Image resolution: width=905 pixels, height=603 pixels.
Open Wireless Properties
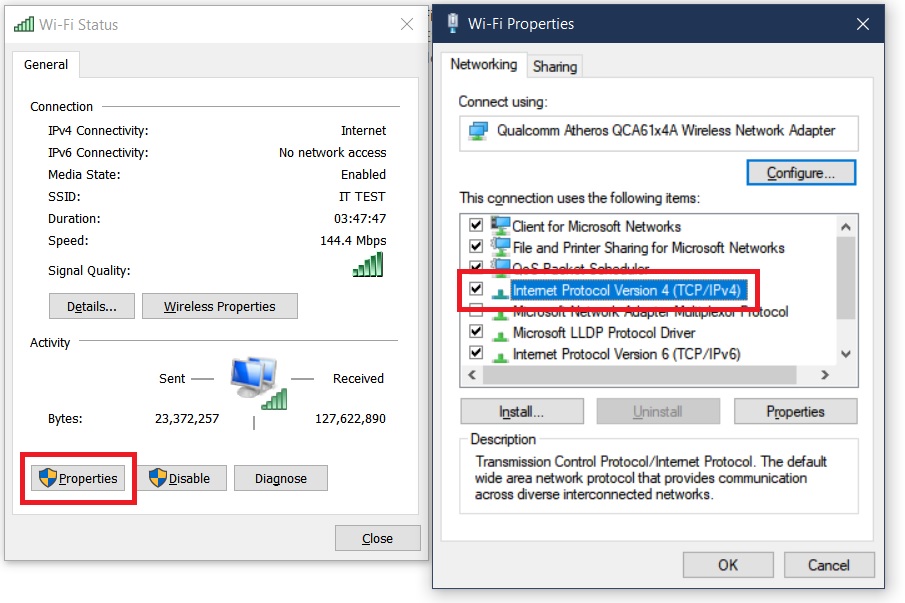219,307
